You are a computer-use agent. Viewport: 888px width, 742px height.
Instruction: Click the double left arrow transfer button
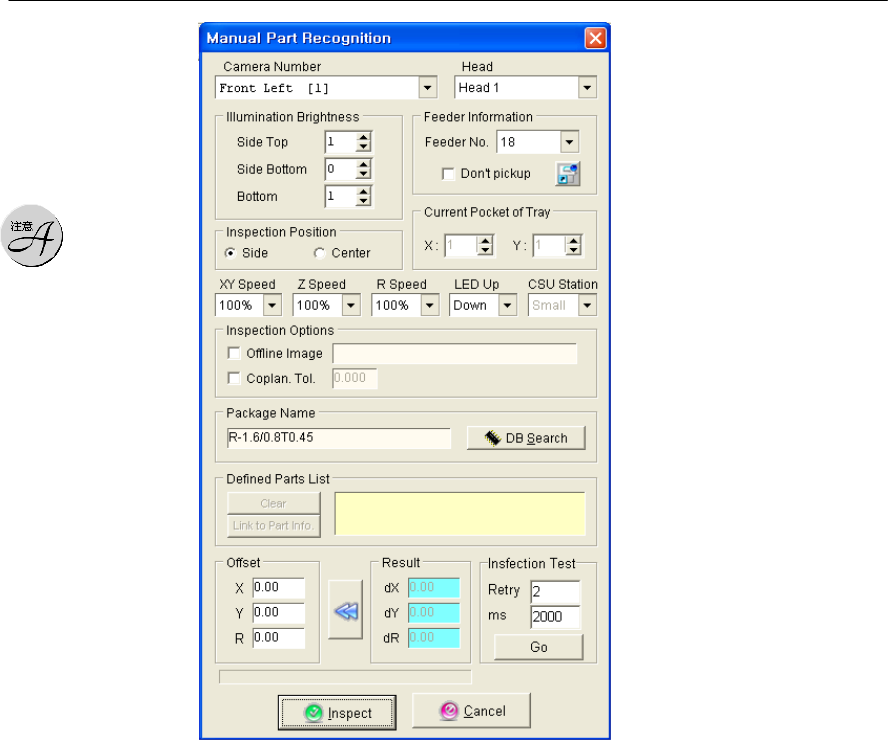(345, 610)
